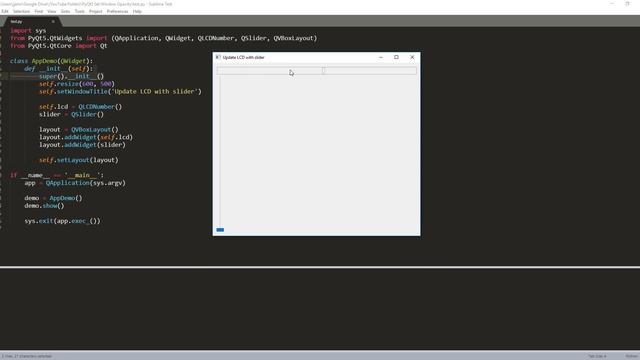This screenshot has height=360, width=640.
Task: Open the Edit menu in Sublime Text
Action: pos(4,11)
